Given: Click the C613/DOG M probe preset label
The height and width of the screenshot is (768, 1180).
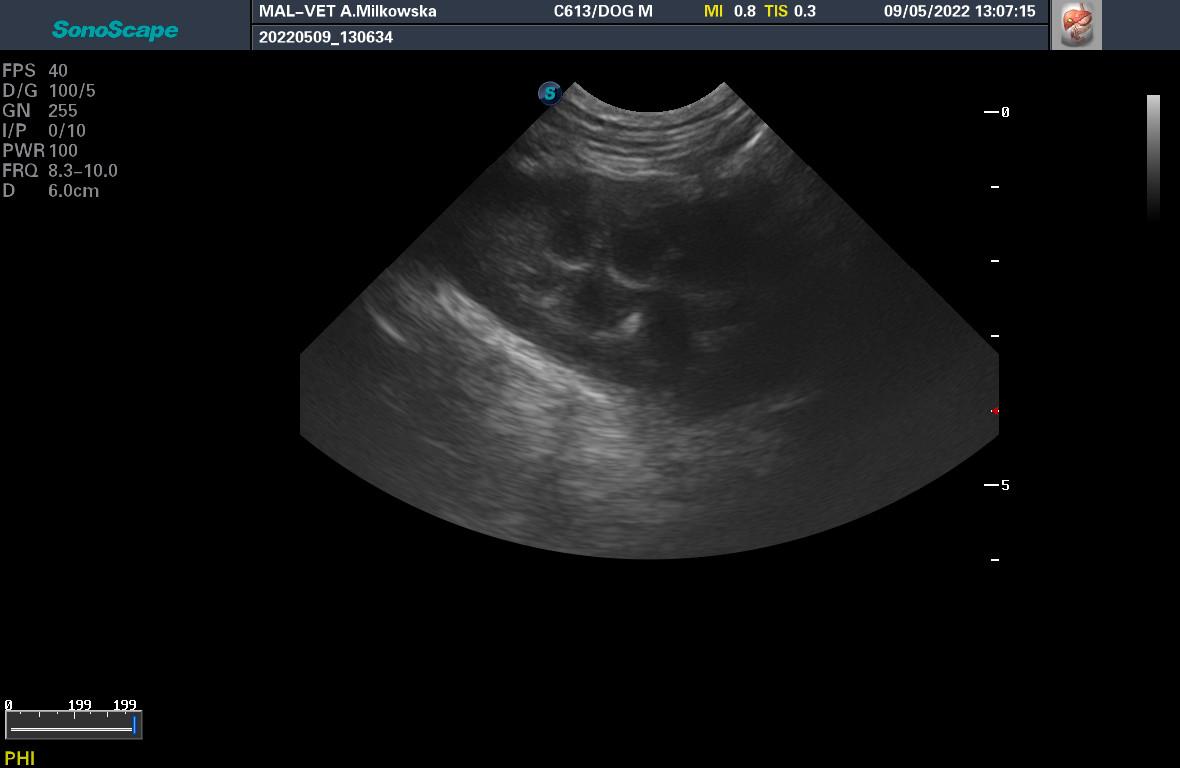Looking at the screenshot, I should tap(603, 12).
